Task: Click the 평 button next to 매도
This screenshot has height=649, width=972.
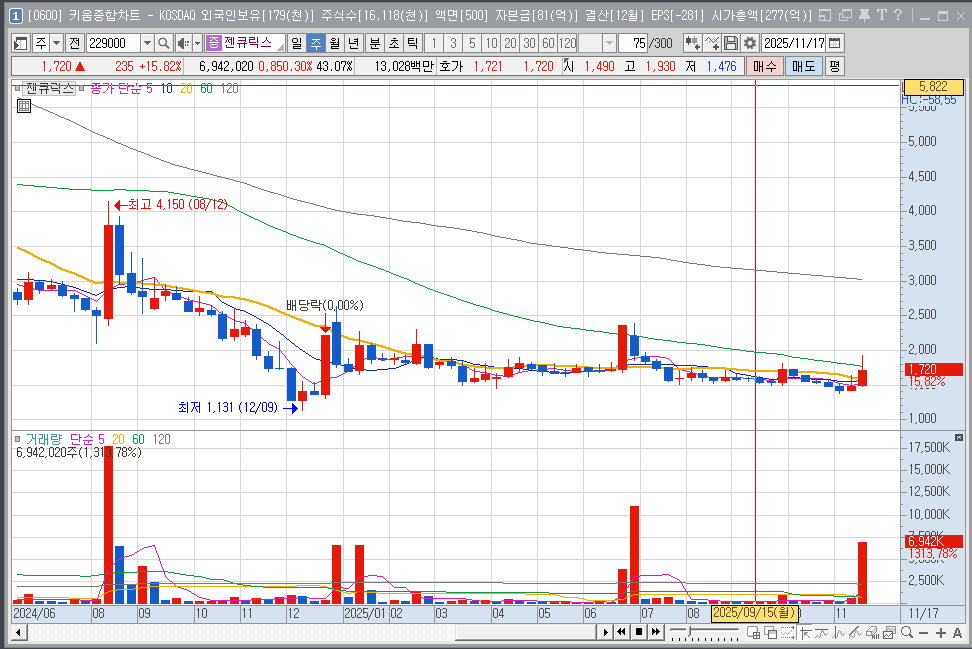Action: pyautogui.click(x=834, y=66)
